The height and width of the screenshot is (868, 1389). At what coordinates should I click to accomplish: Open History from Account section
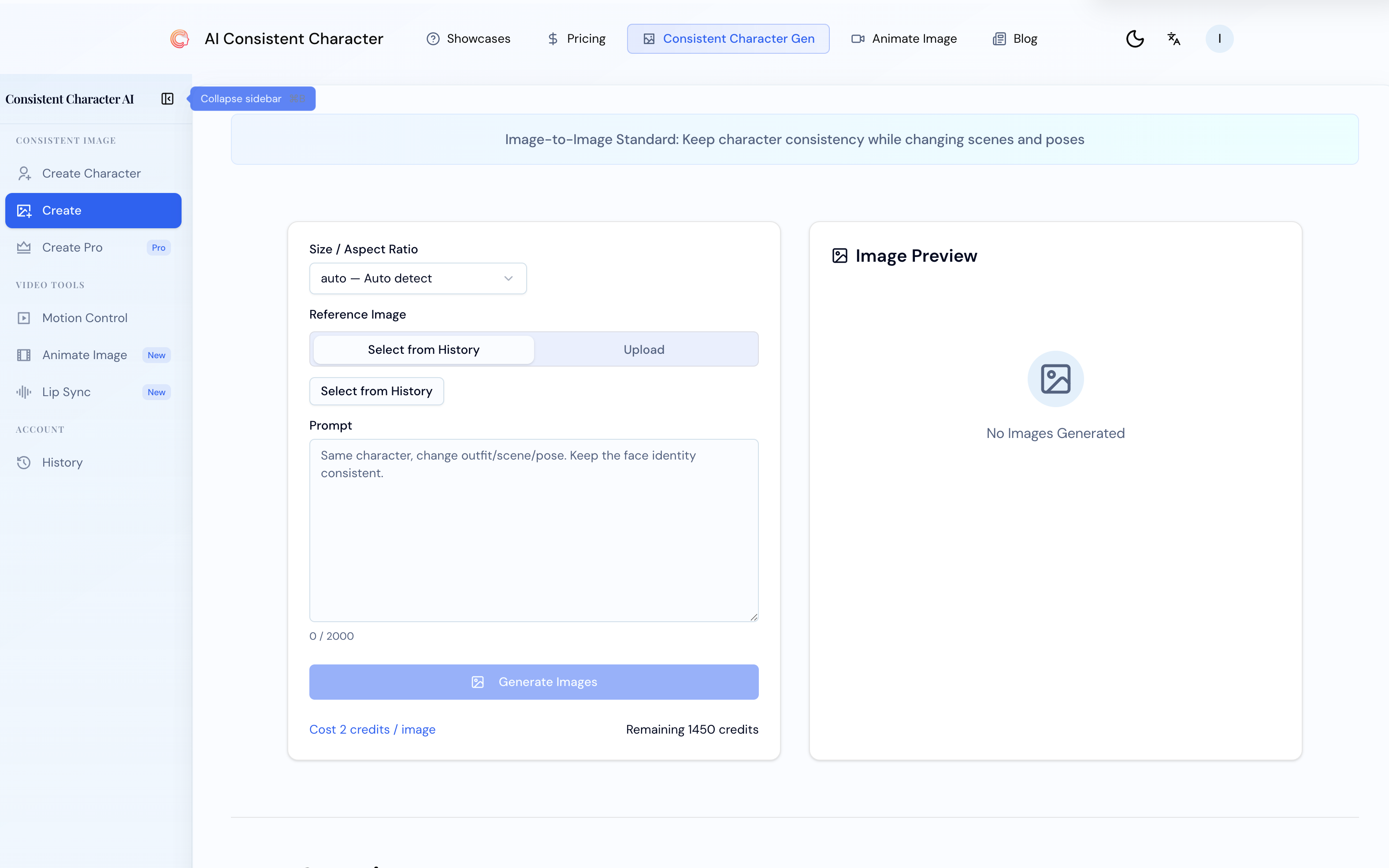pos(62,463)
